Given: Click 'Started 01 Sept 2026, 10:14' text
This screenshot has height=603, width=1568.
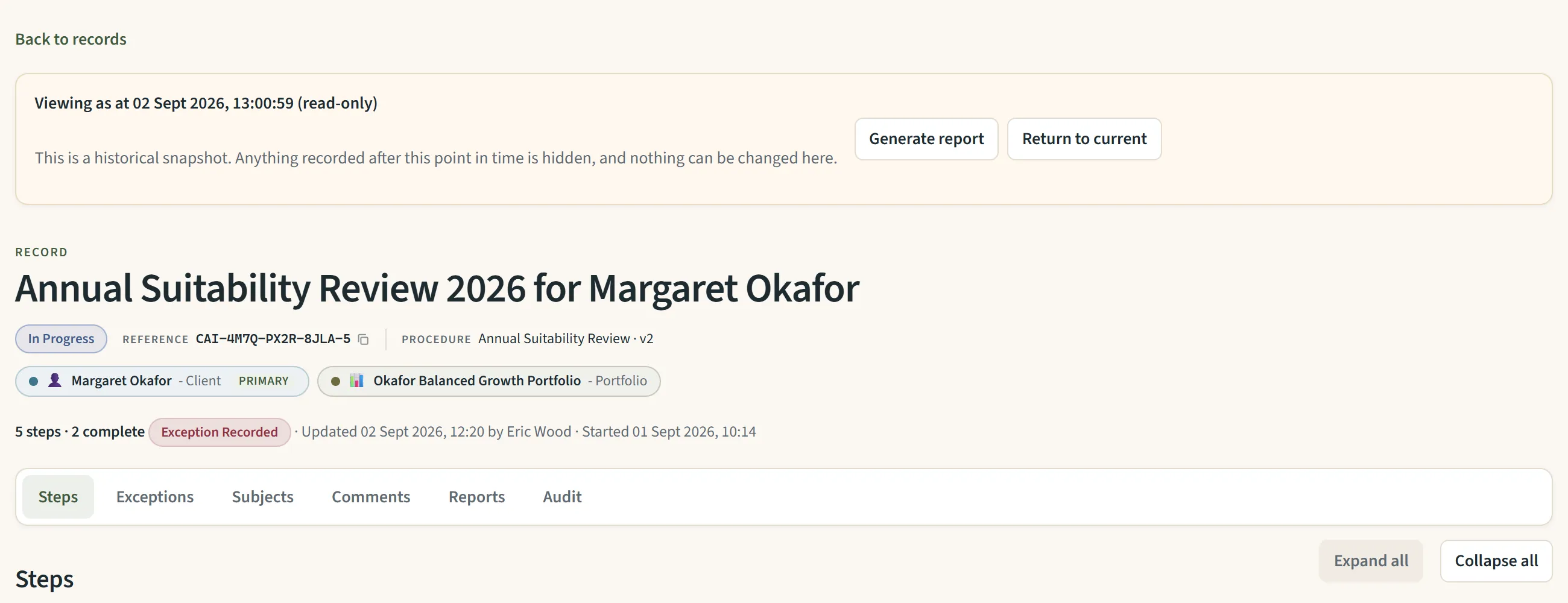Looking at the screenshot, I should pos(669,432).
